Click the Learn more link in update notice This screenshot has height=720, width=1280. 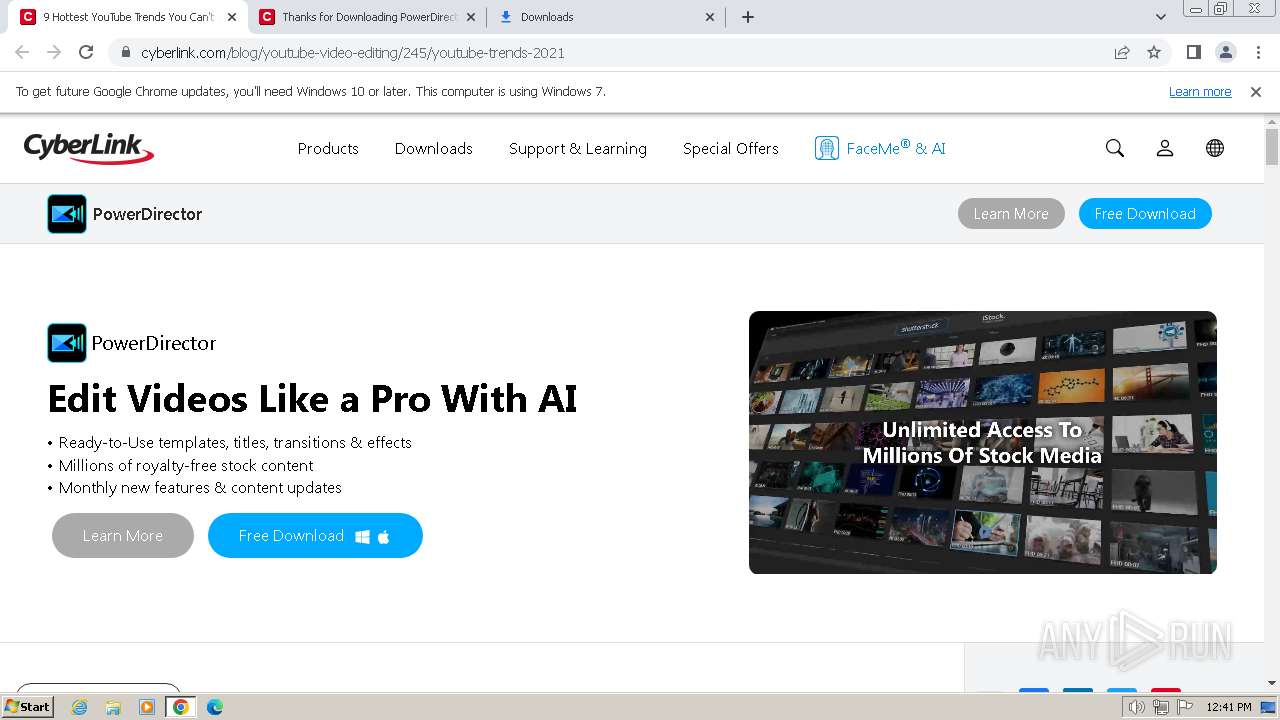coord(1200,92)
